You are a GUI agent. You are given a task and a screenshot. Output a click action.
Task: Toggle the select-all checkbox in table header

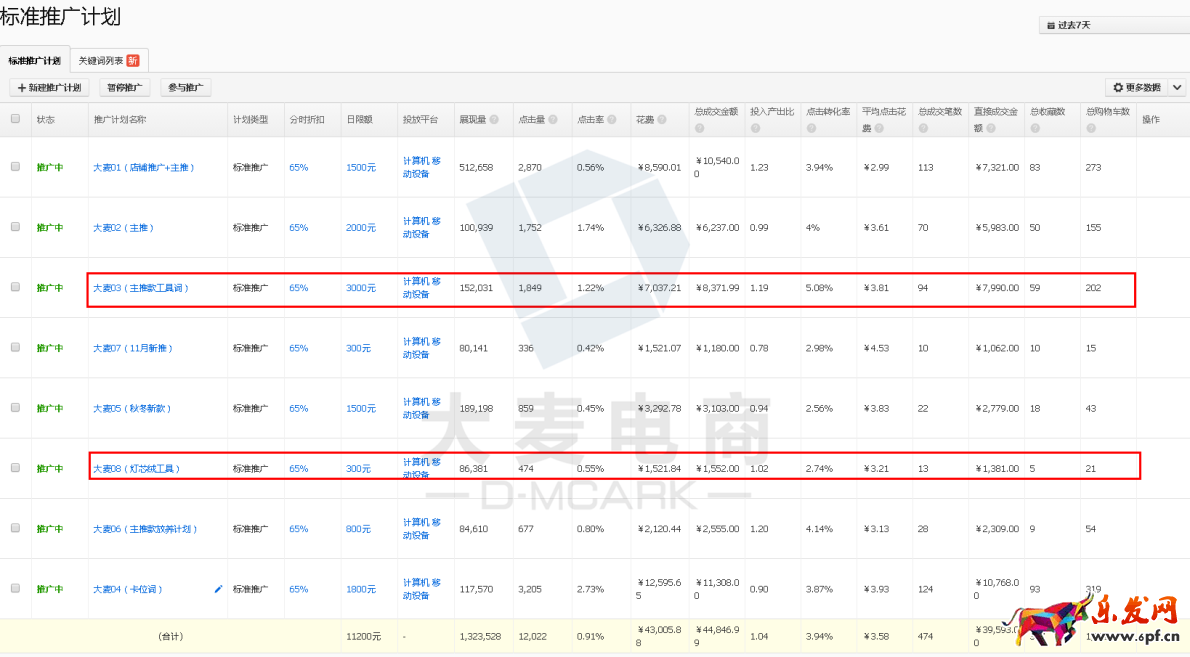tap(15, 119)
